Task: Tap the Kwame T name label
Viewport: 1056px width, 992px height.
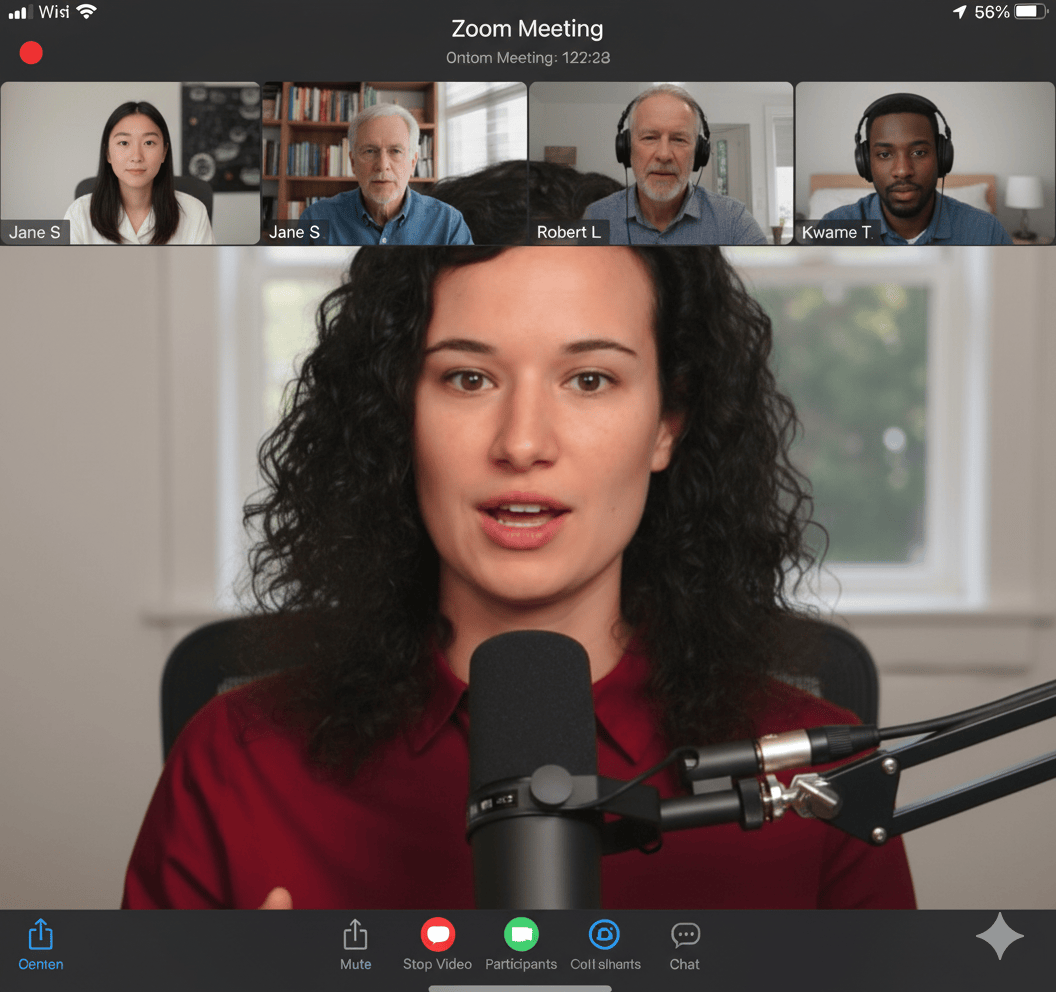Action: [x=836, y=232]
